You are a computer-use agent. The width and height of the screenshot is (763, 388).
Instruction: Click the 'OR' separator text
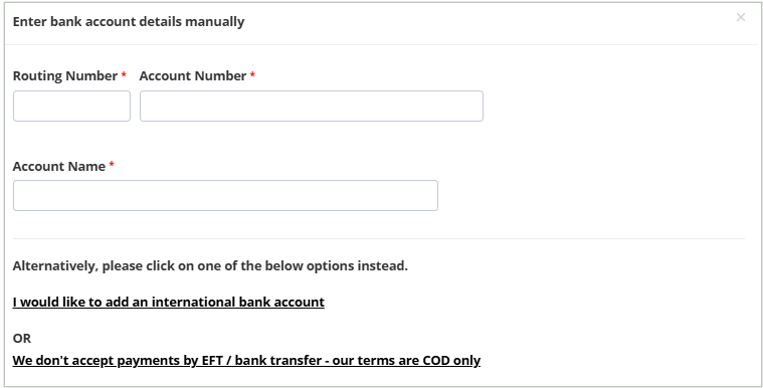[22, 338]
